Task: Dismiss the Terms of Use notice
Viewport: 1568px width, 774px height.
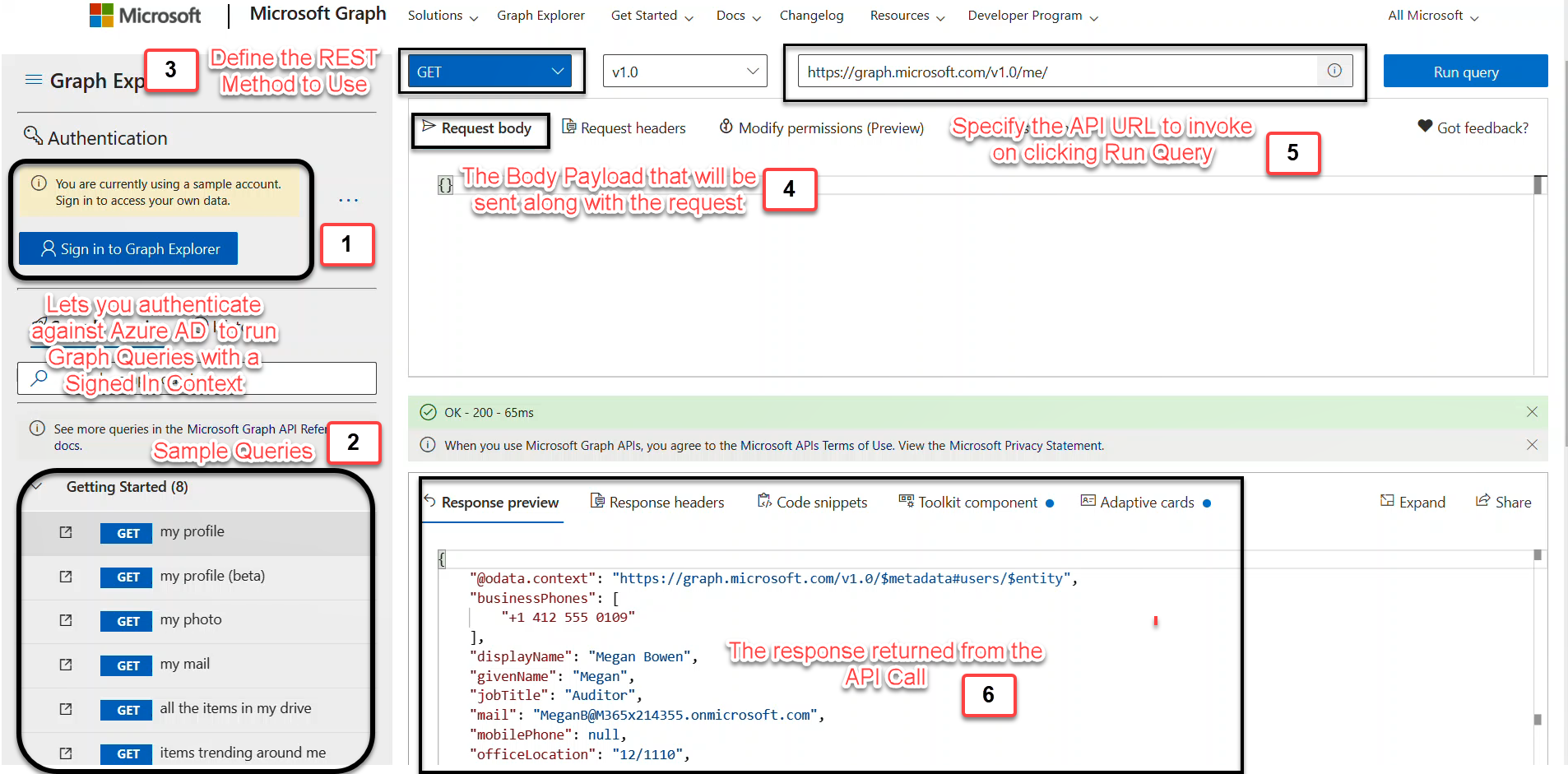Action: (x=1532, y=445)
